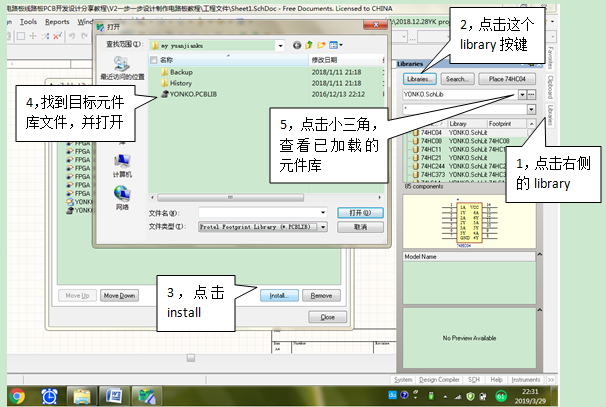The image size is (606, 407).
Task: Sort by the Library column header
Action: tap(466, 124)
